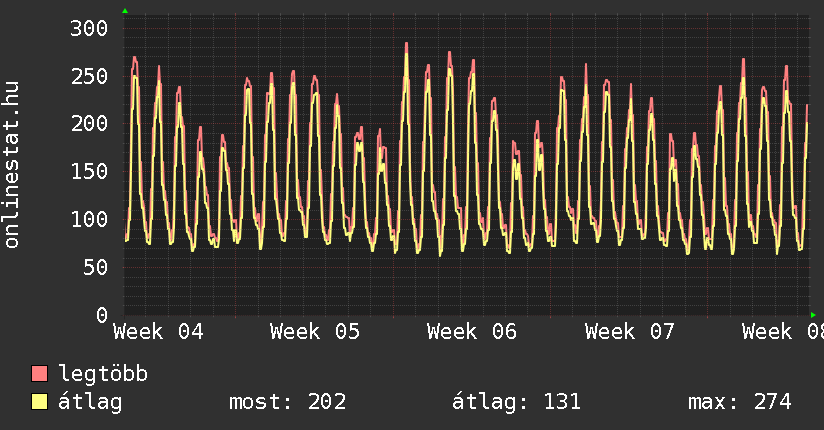Click the 'most: 202' statistic
This screenshot has height=430, width=824.
[288, 402]
